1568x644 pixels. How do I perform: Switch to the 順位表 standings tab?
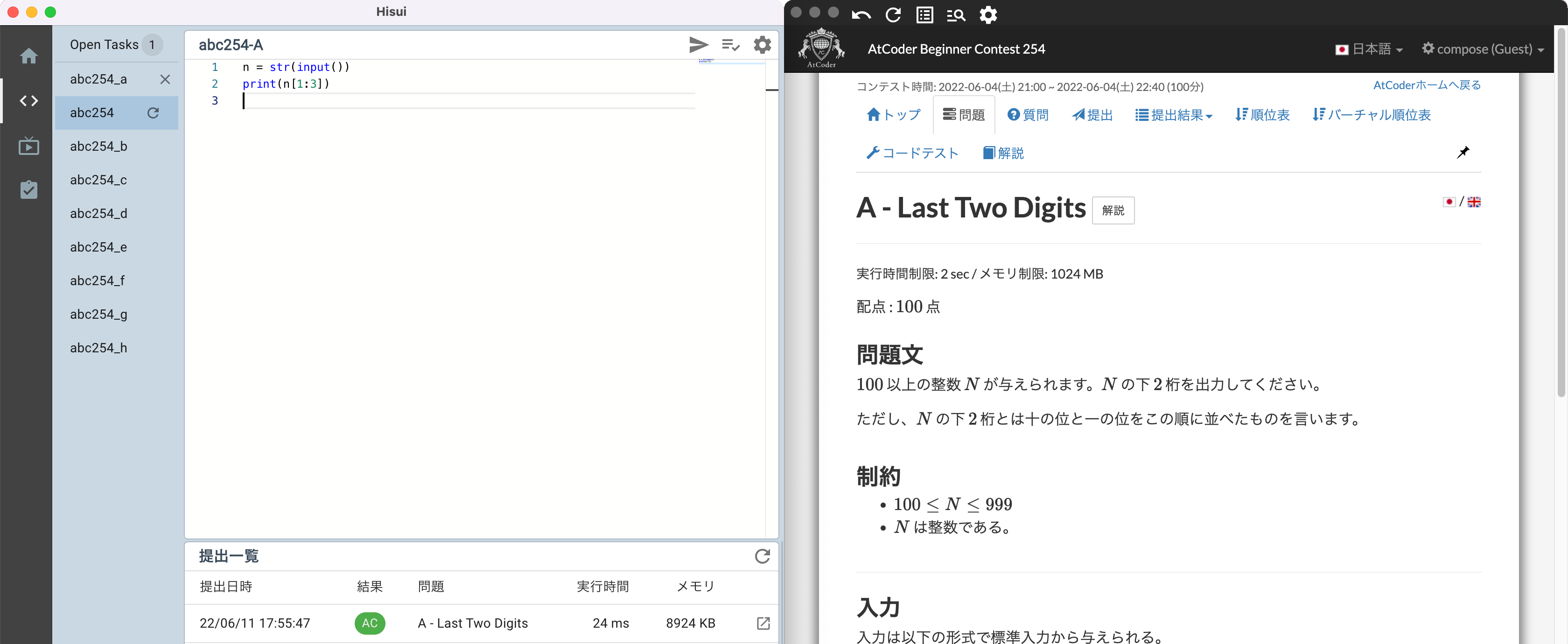1262,115
